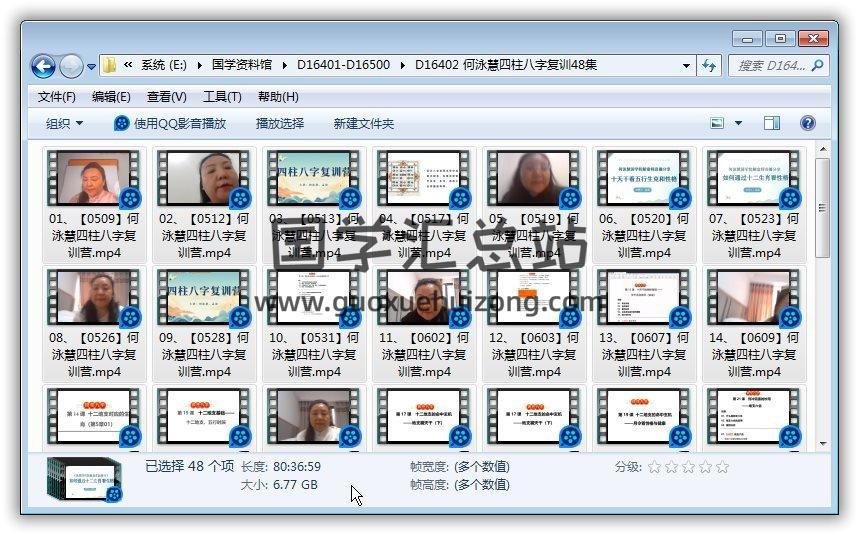The image size is (859, 535).
Task: Click the refresh button beside address bar
Action: point(710,65)
